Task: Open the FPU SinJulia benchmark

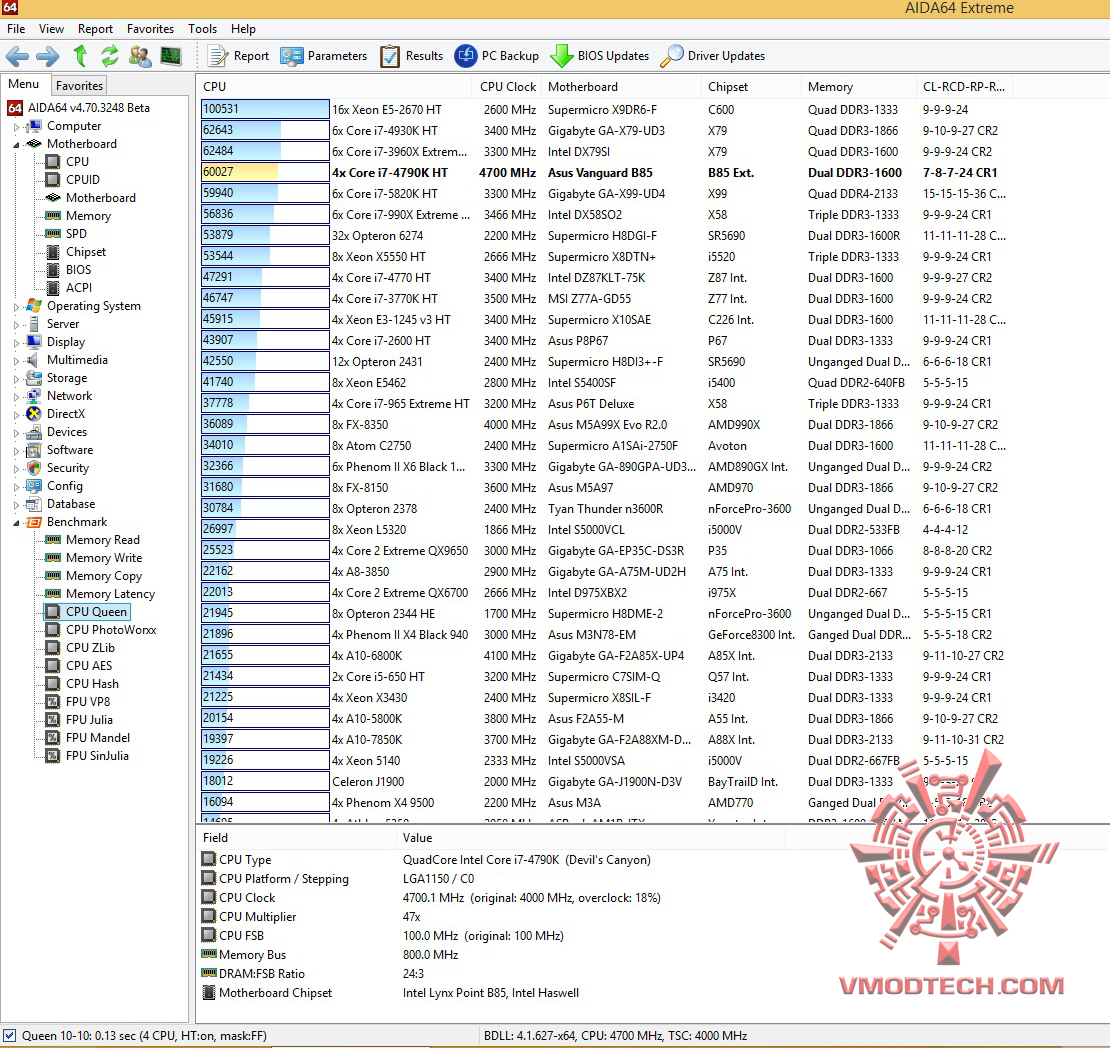Action: pos(88,756)
